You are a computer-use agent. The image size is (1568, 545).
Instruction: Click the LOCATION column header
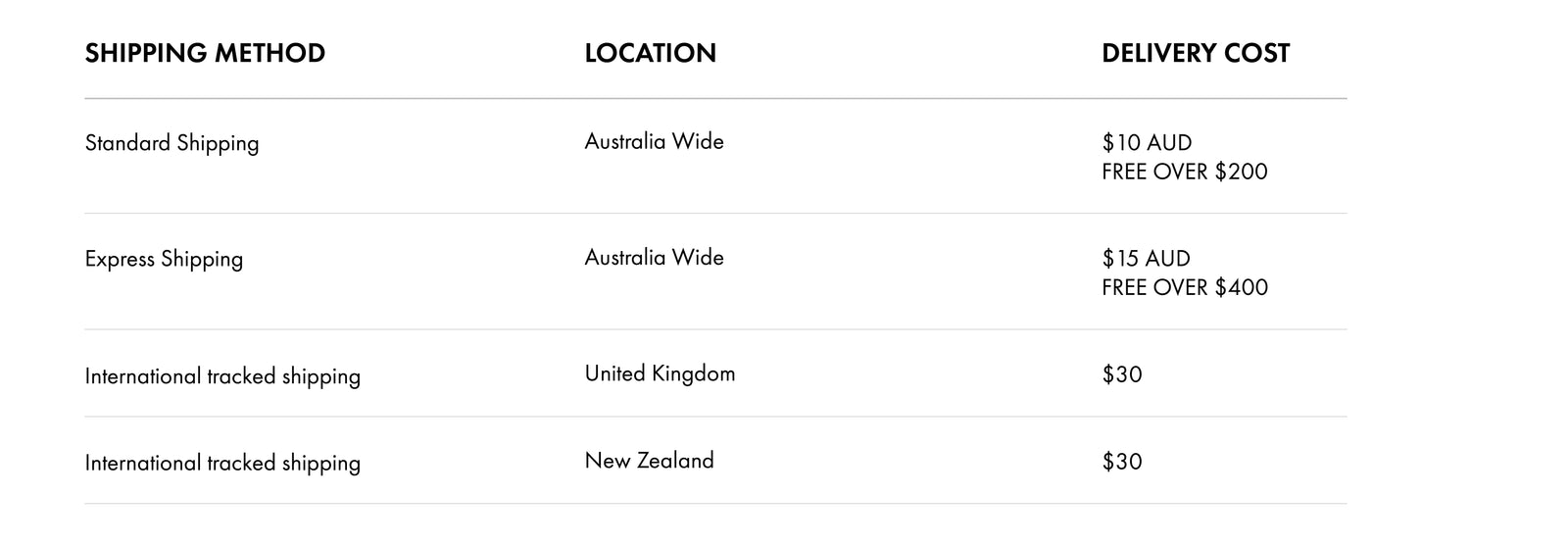[x=651, y=53]
